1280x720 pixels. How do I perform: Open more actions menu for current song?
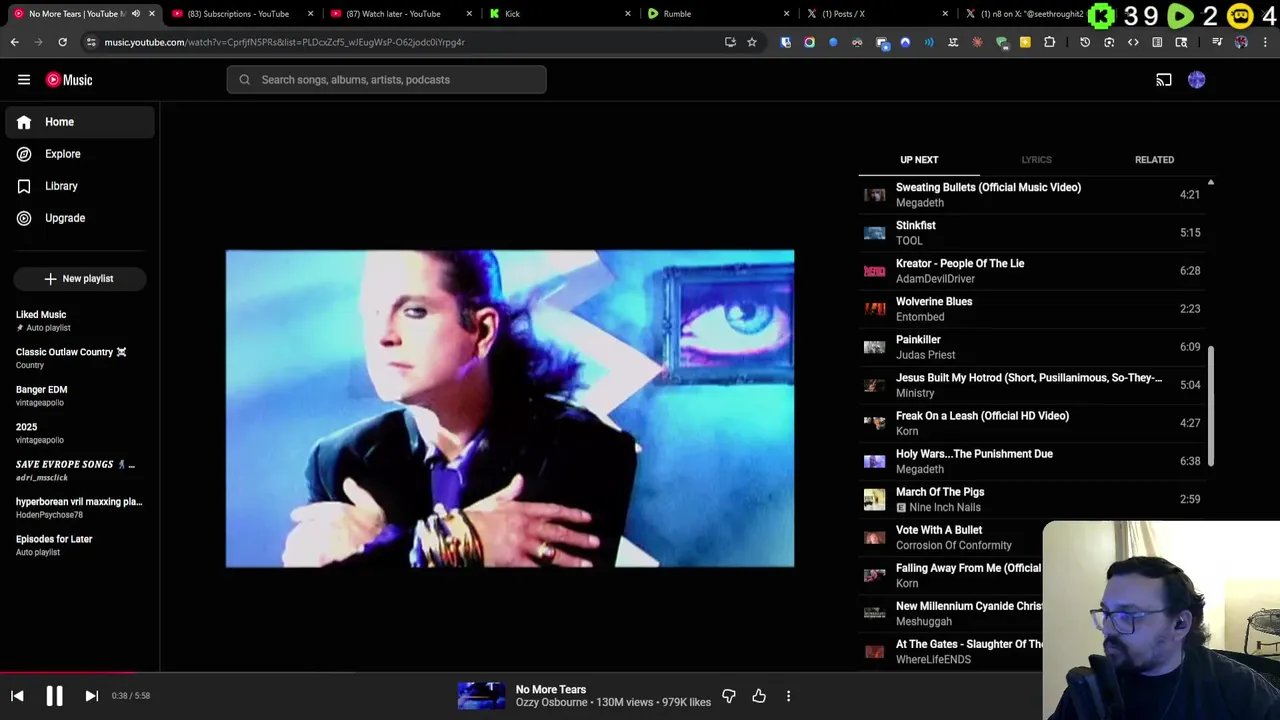(x=788, y=696)
